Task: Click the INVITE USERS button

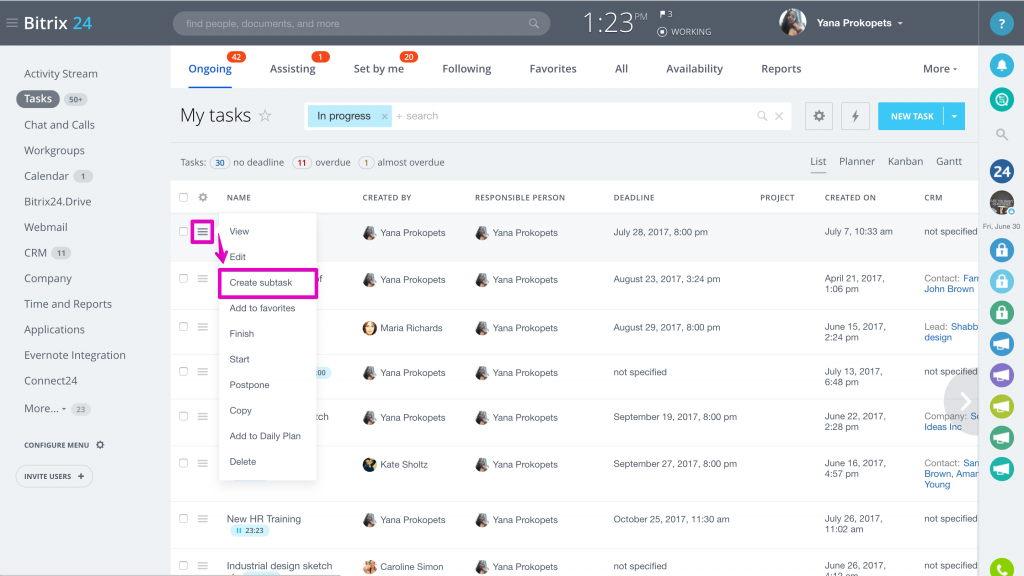Action: [x=54, y=476]
